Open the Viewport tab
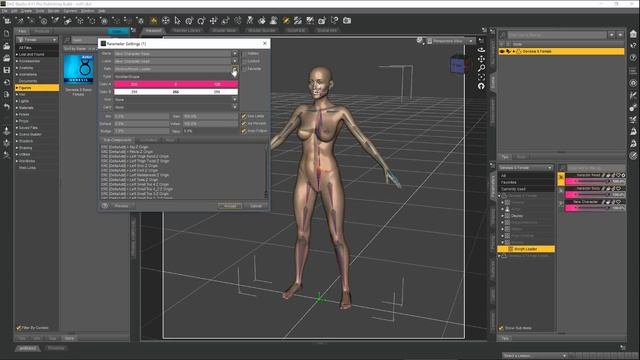Viewport: 640px width, 360px height. coord(153,31)
